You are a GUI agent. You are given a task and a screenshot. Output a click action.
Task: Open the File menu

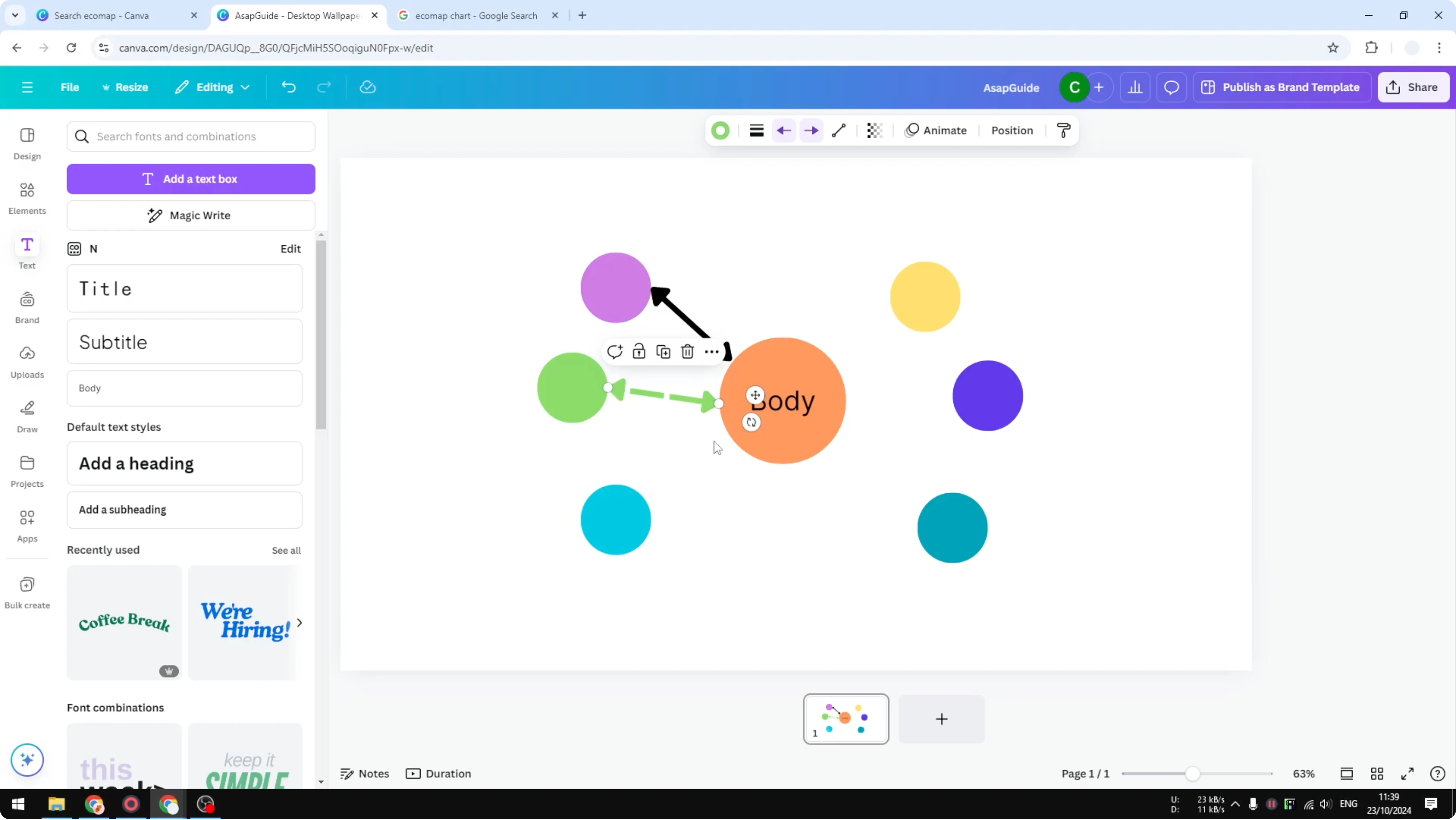pos(70,86)
